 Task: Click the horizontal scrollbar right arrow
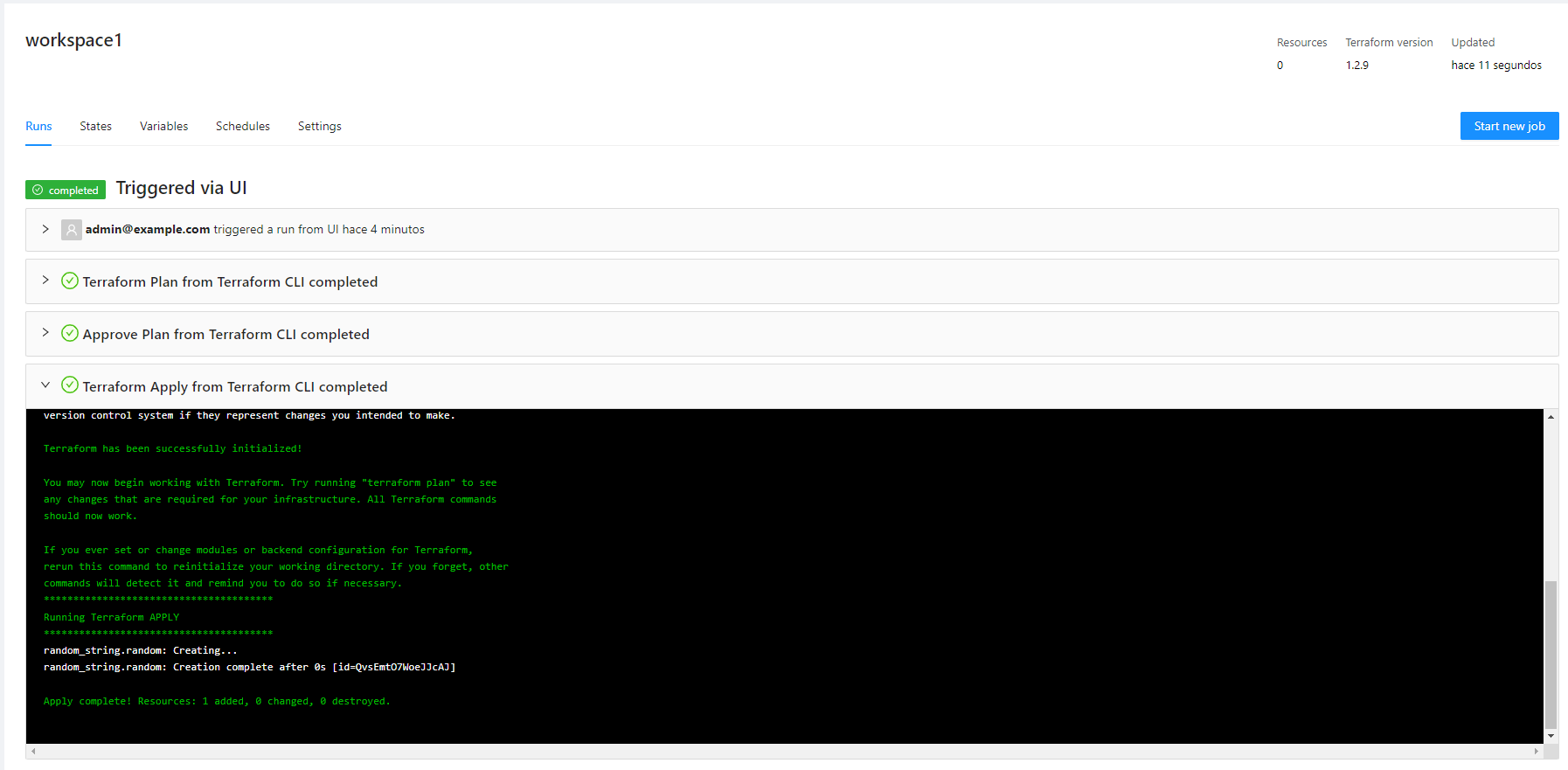[1536, 751]
